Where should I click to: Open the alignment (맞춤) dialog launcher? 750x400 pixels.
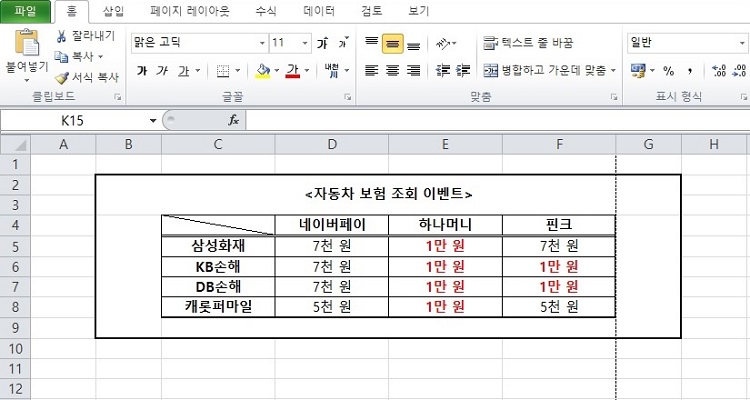[x=614, y=97]
